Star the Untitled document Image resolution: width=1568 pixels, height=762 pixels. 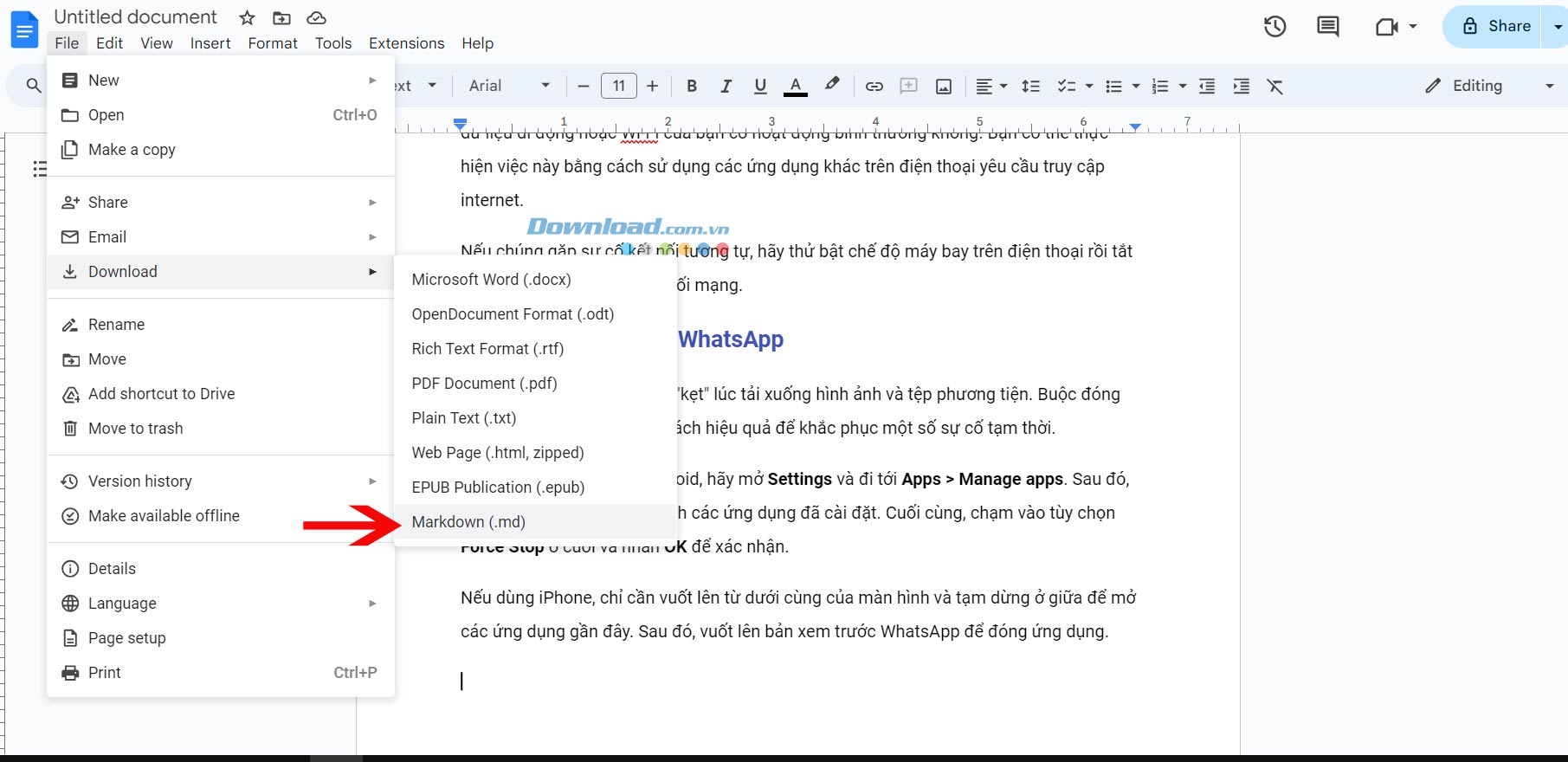247,17
